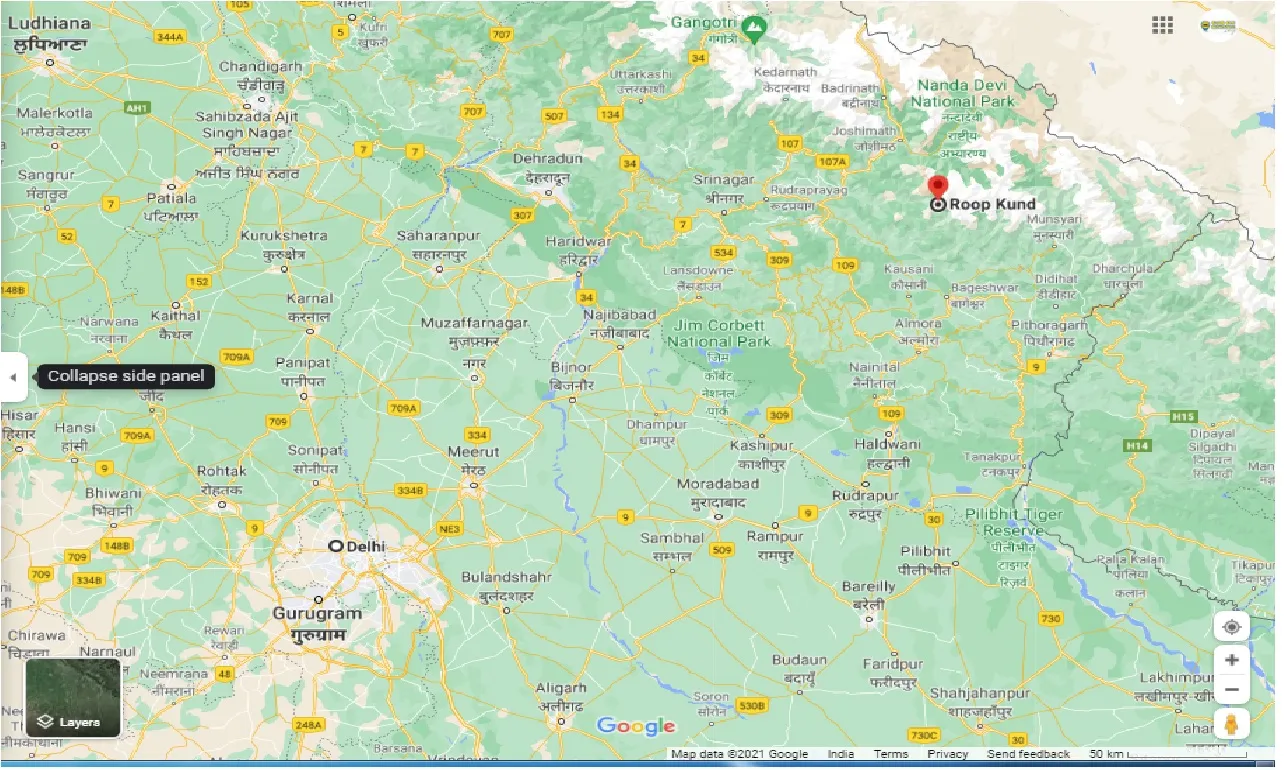Open the India region selector
Viewport: 1284px width, 770px height.
point(842,754)
